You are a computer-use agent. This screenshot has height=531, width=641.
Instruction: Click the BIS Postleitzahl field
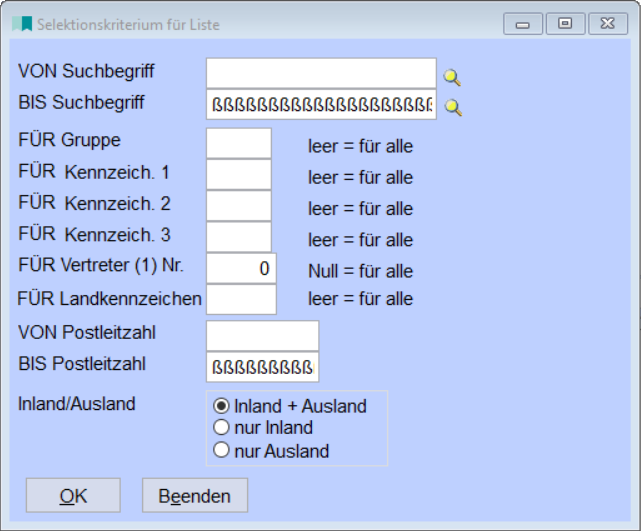(262, 367)
